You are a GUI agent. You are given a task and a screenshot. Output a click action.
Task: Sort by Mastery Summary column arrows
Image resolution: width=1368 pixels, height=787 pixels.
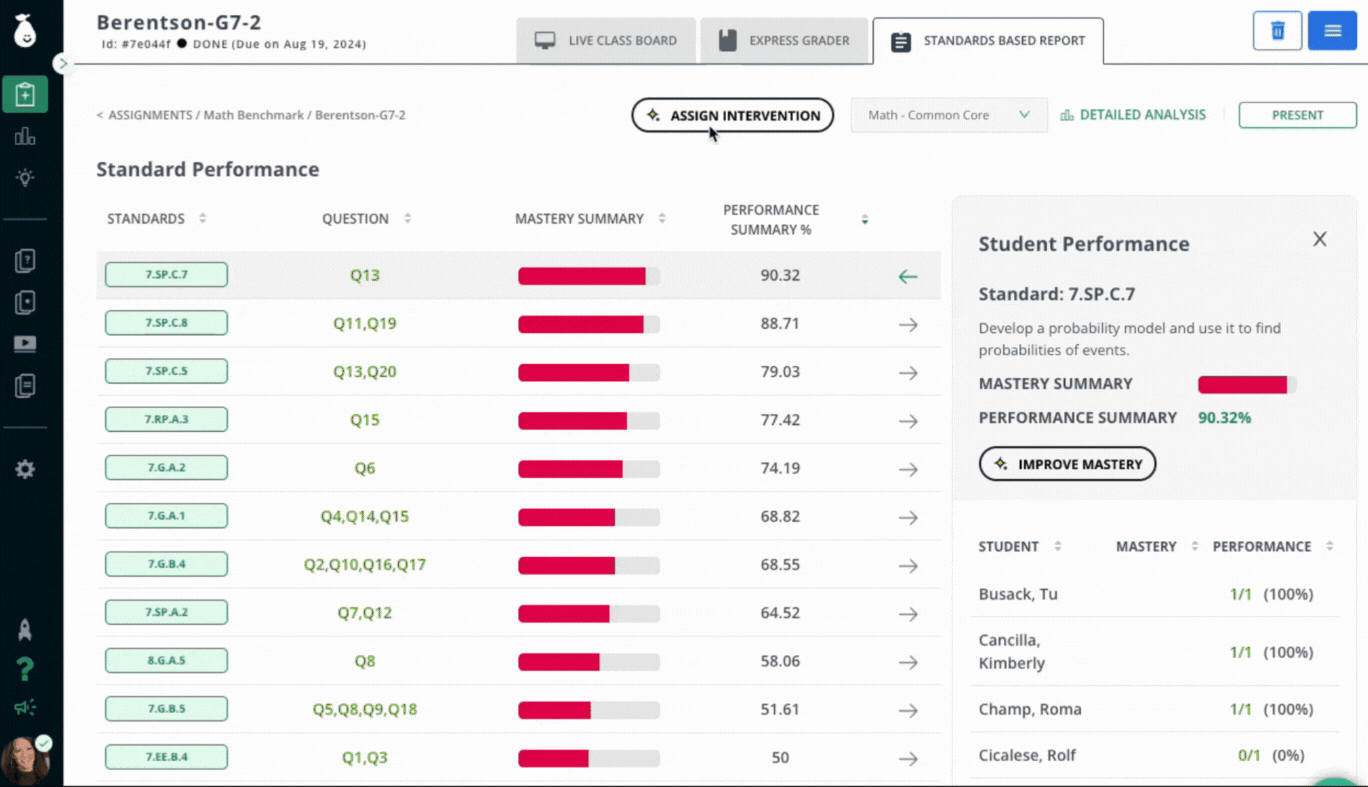pyautogui.click(x=662, y=218)
